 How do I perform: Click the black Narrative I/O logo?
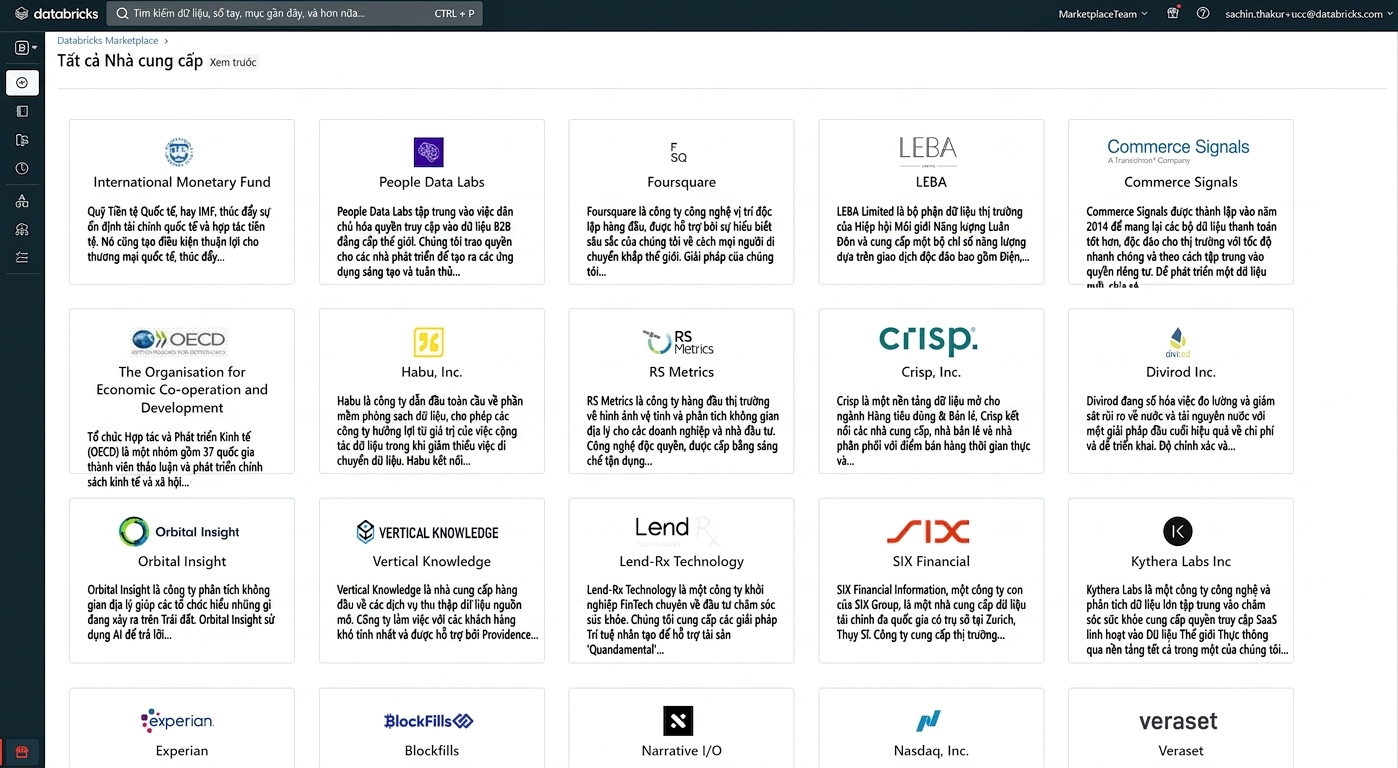pos(678,721)
